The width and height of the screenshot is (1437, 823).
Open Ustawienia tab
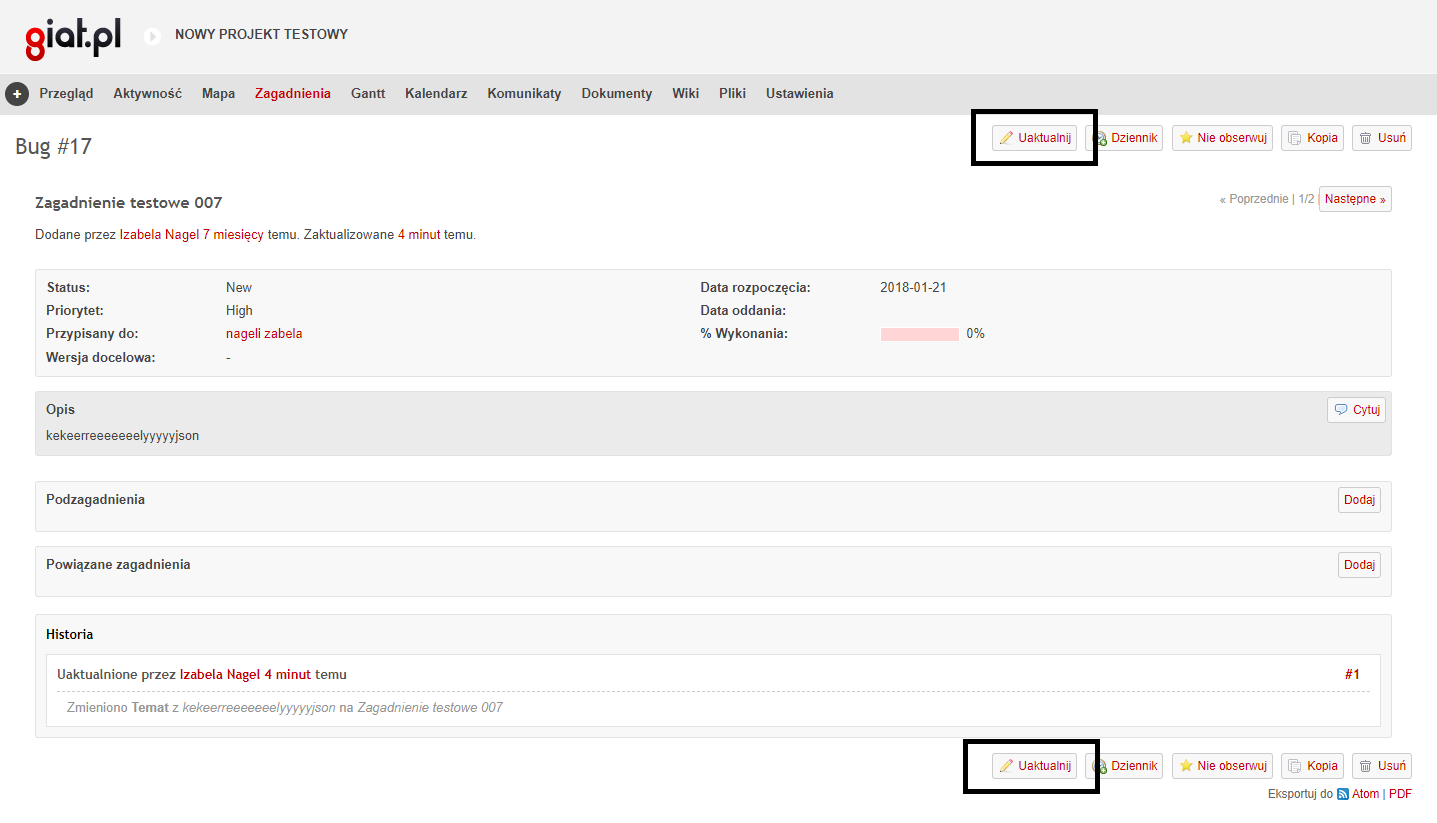799,93
